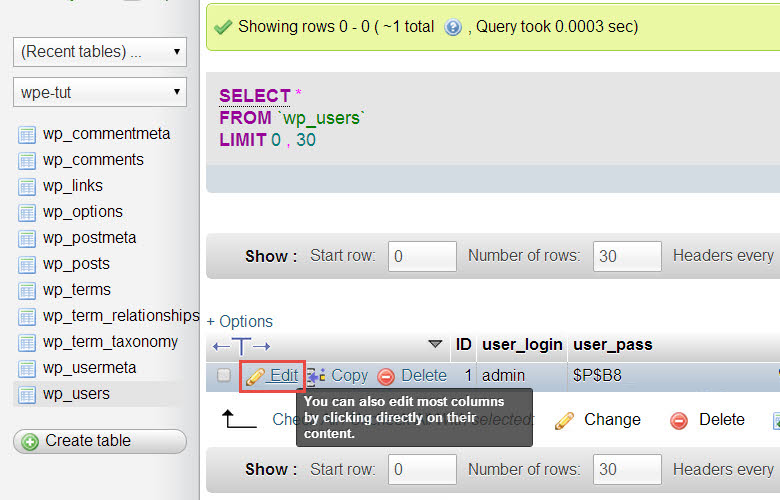Select wp_usermeta table in sidebar
The width and height of the screenshot is (780, 500).
pyautogui.click(x=90, y=368)
